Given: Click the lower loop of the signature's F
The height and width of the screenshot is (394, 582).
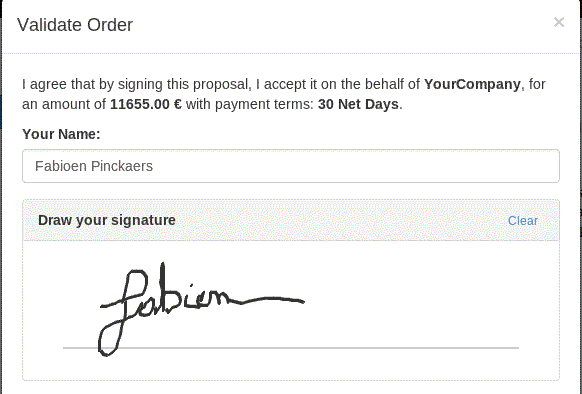Looking at the screenshot, I should [x=109, y=340].
